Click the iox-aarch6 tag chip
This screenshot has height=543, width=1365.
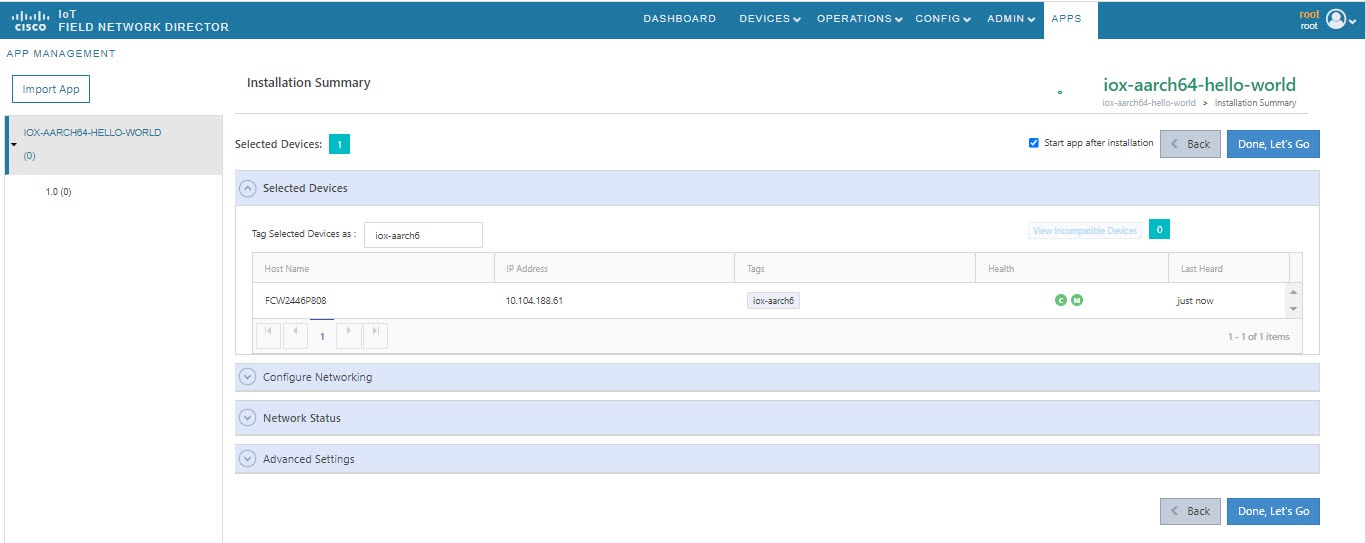[x=773, y=300]
